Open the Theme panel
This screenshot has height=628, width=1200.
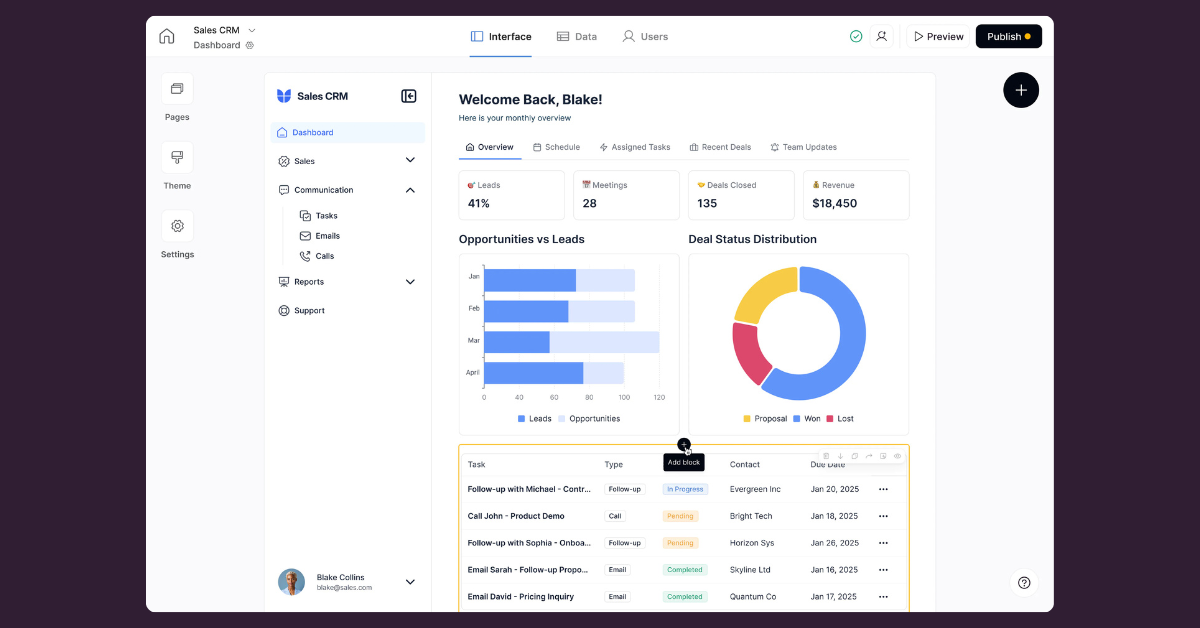point(177,158)
